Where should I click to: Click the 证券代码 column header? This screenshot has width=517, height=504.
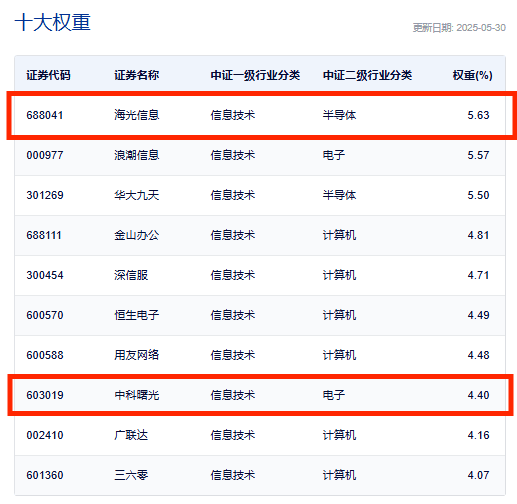[x=48, y=75]
